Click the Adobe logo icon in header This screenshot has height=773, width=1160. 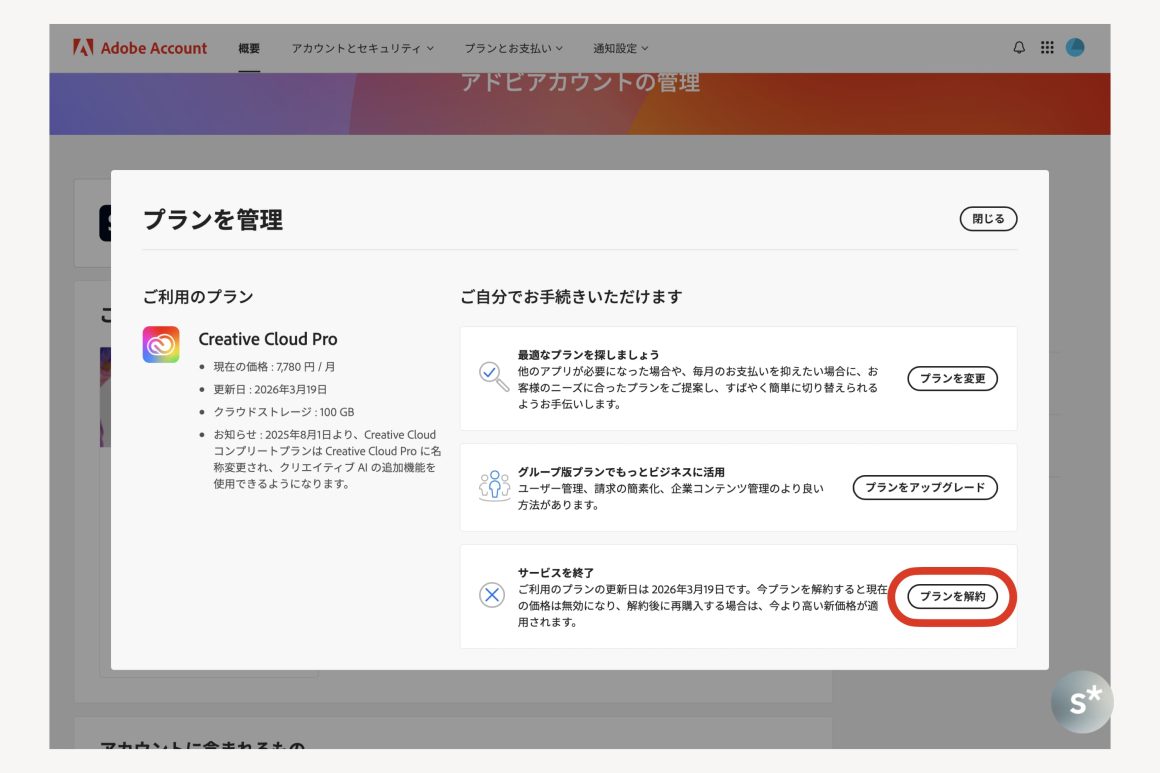coord(83,48)
